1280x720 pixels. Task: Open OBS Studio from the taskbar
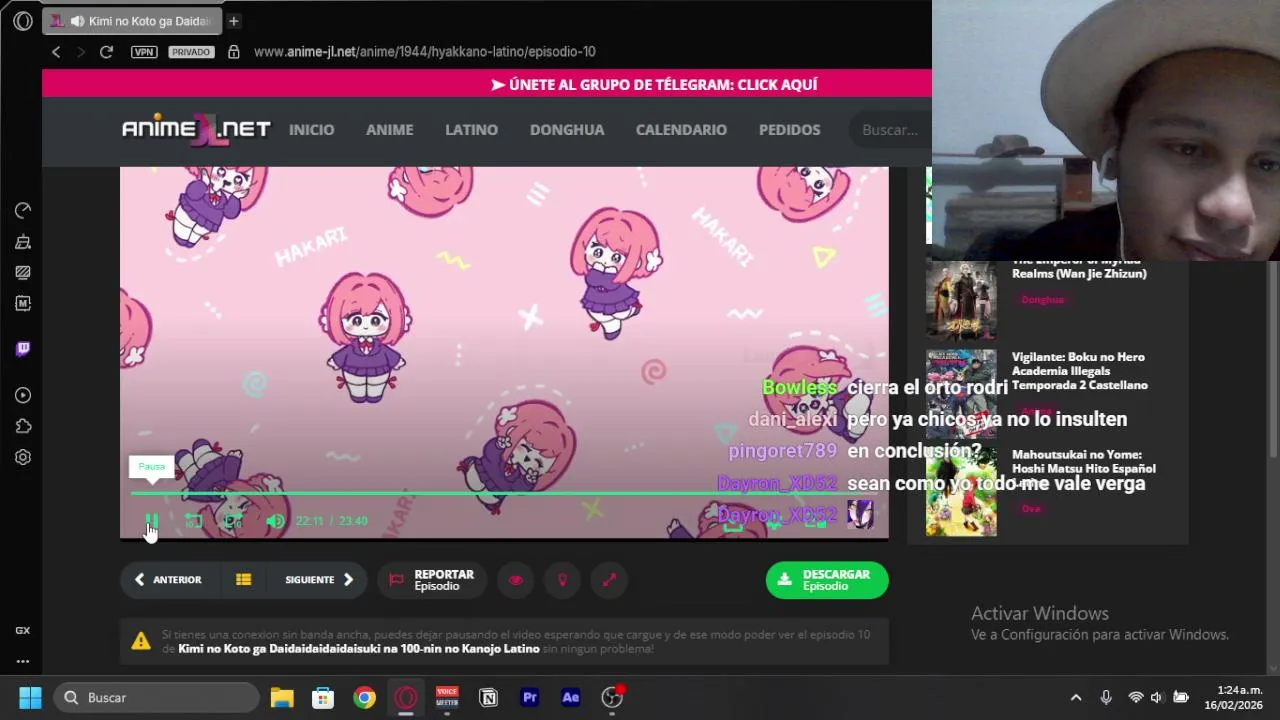(x=612, y=698)
